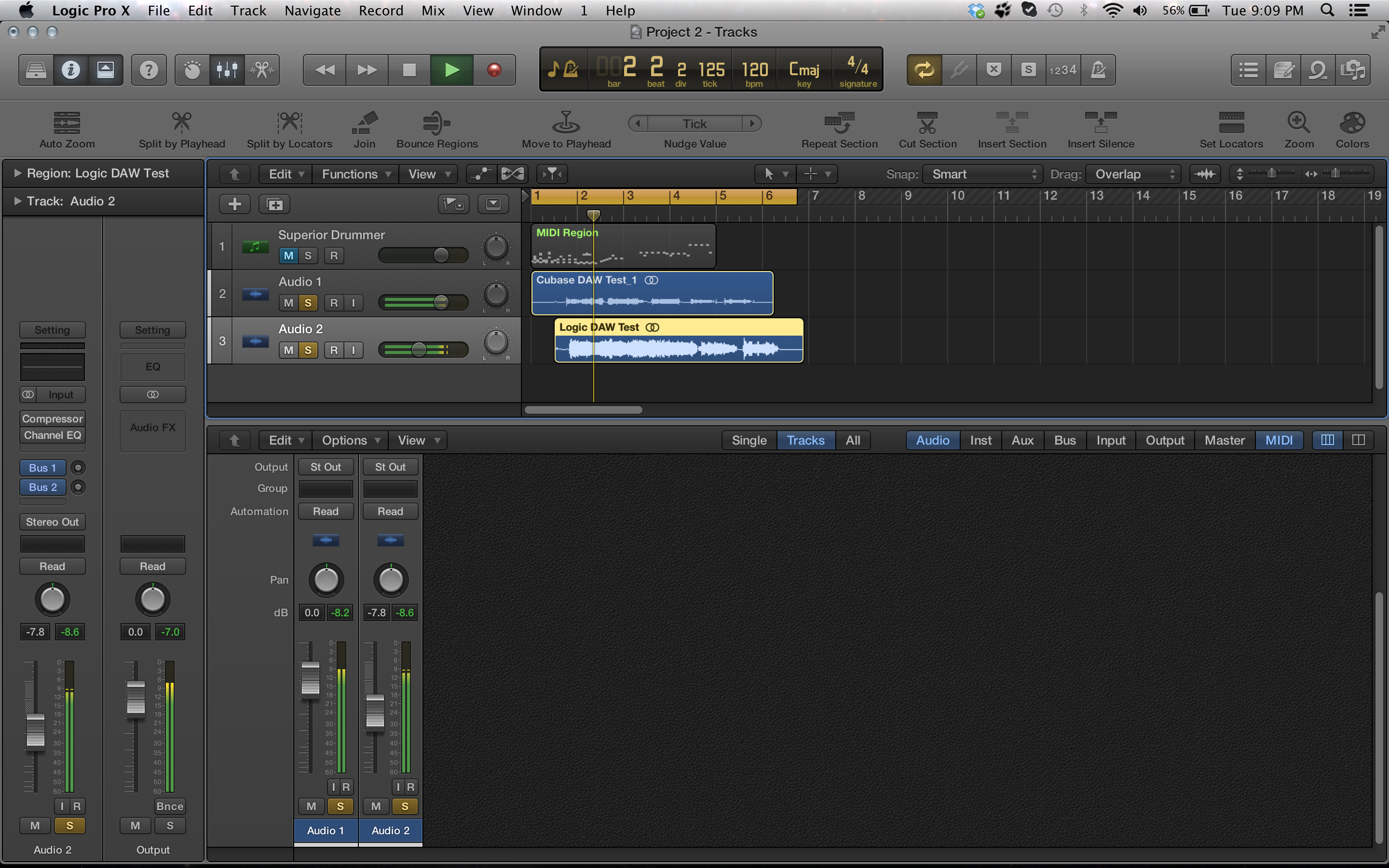Viewport: 1389px width, 868px height.
Task: Click the Bus 1 send button
Action: [42, 468]
